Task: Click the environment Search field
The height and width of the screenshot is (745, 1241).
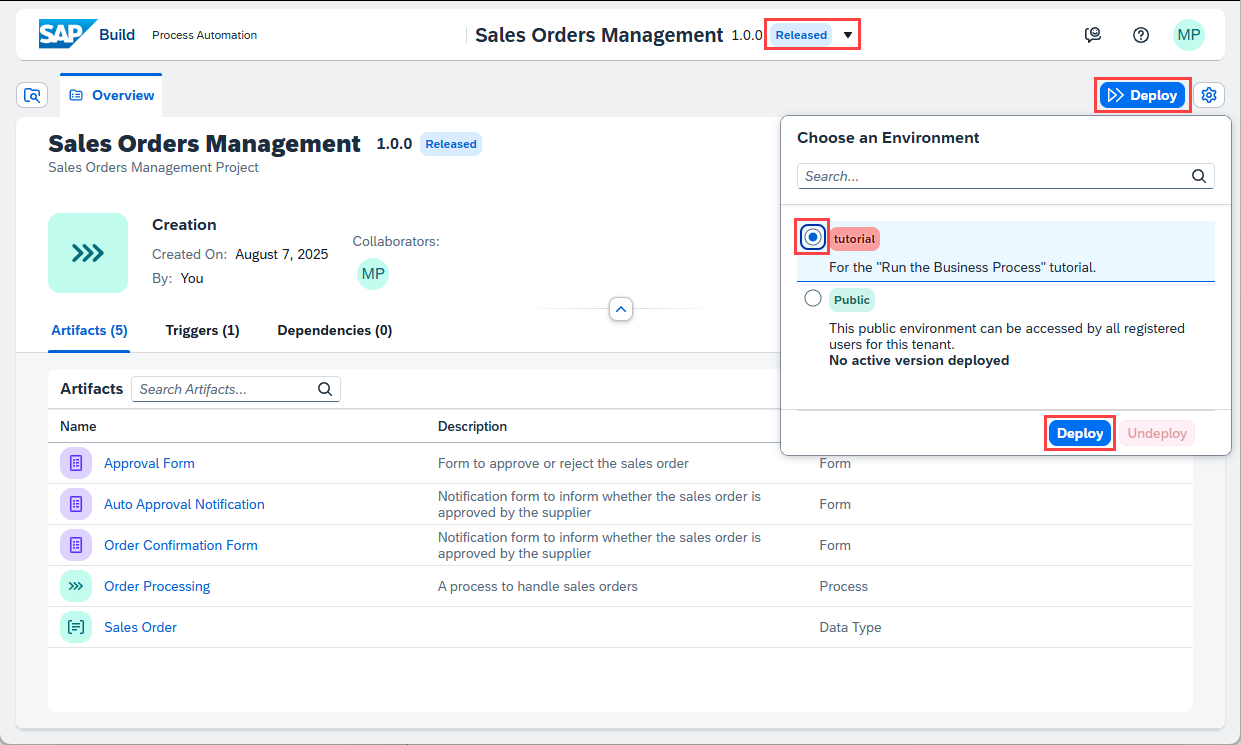Action: (x=1005, y=176)
